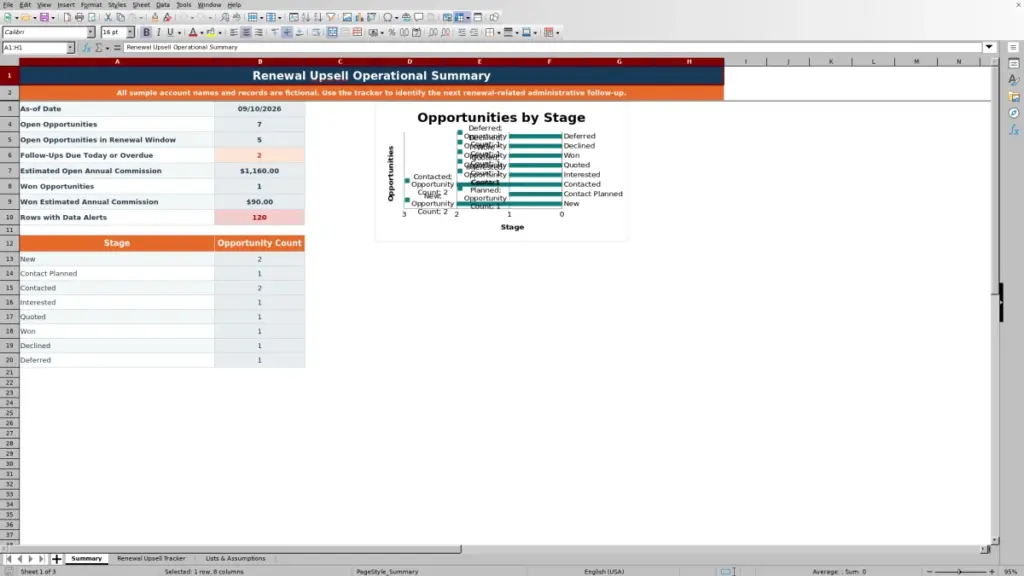The height and width of the screenshot is (576, 1024).
Task: Open the Sum function dropdown arrow
Action: coord(107,48)
